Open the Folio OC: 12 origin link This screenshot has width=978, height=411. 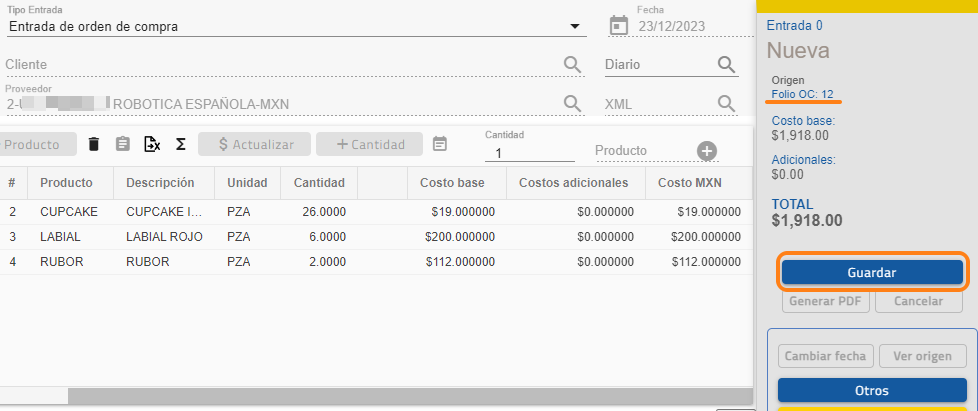pyautogui.click(x=804, y=94)
